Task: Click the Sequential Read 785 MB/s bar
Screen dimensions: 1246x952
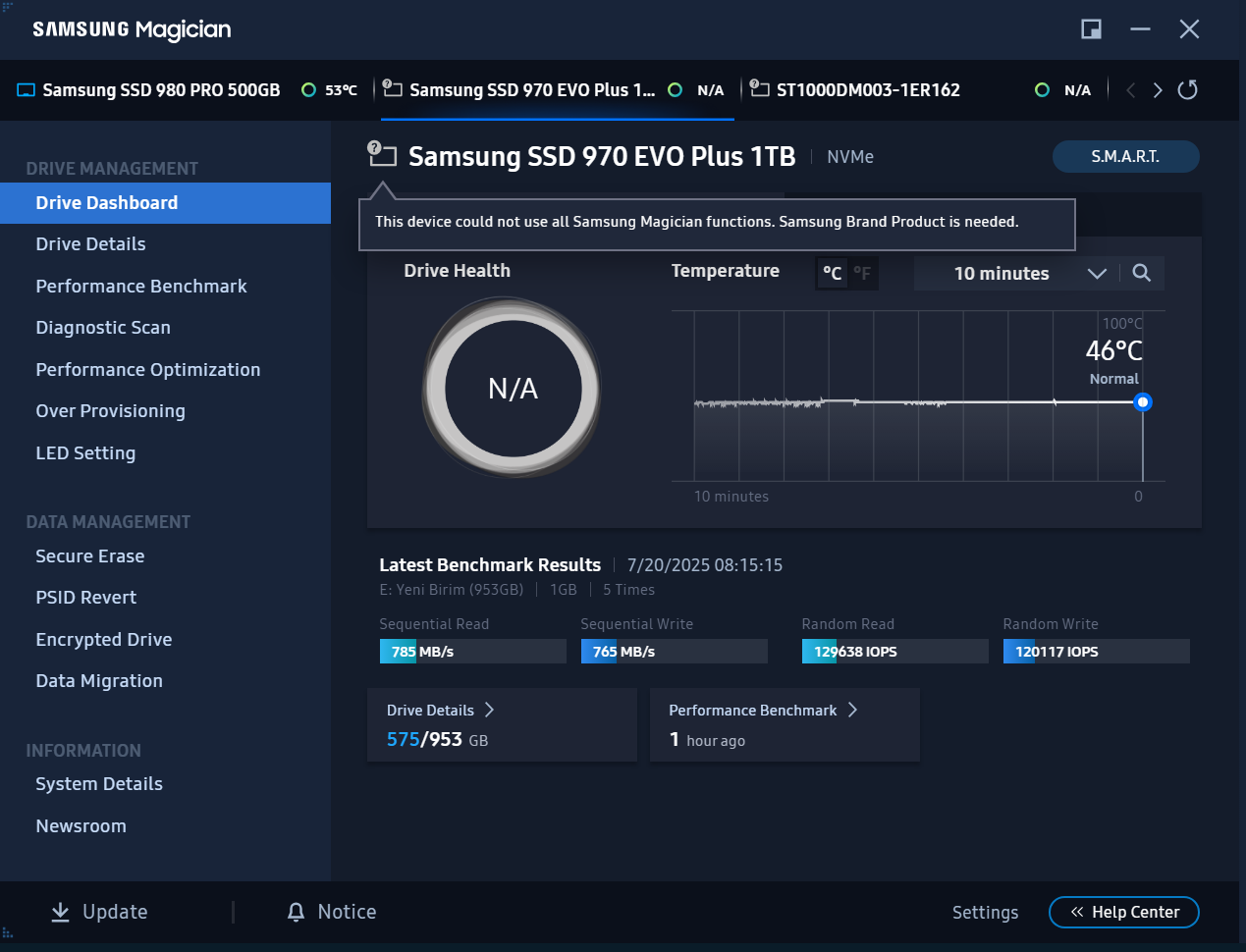Action: click(473, 652)
